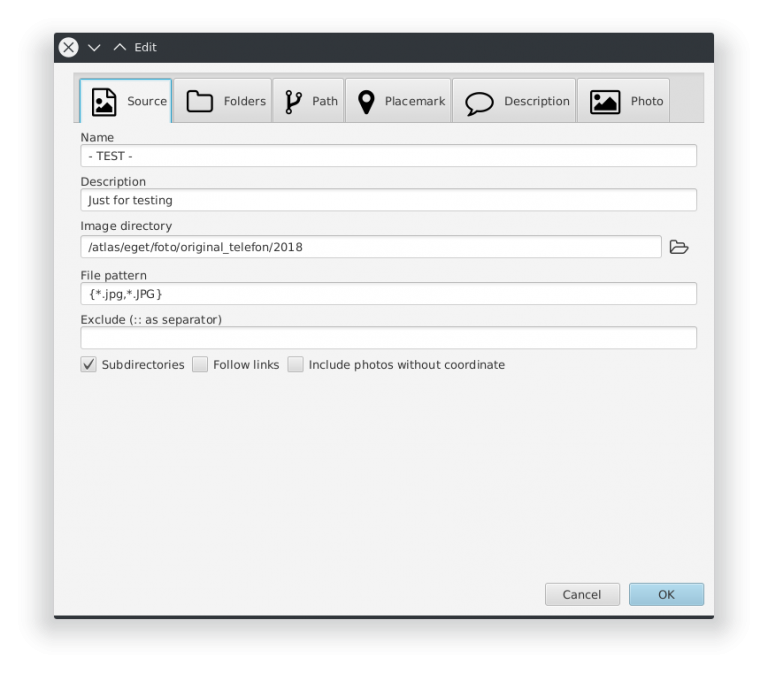This screenshot has height=673, width=768.
Task: Close the Edit dialog window
Action: [x=69, y=48]
